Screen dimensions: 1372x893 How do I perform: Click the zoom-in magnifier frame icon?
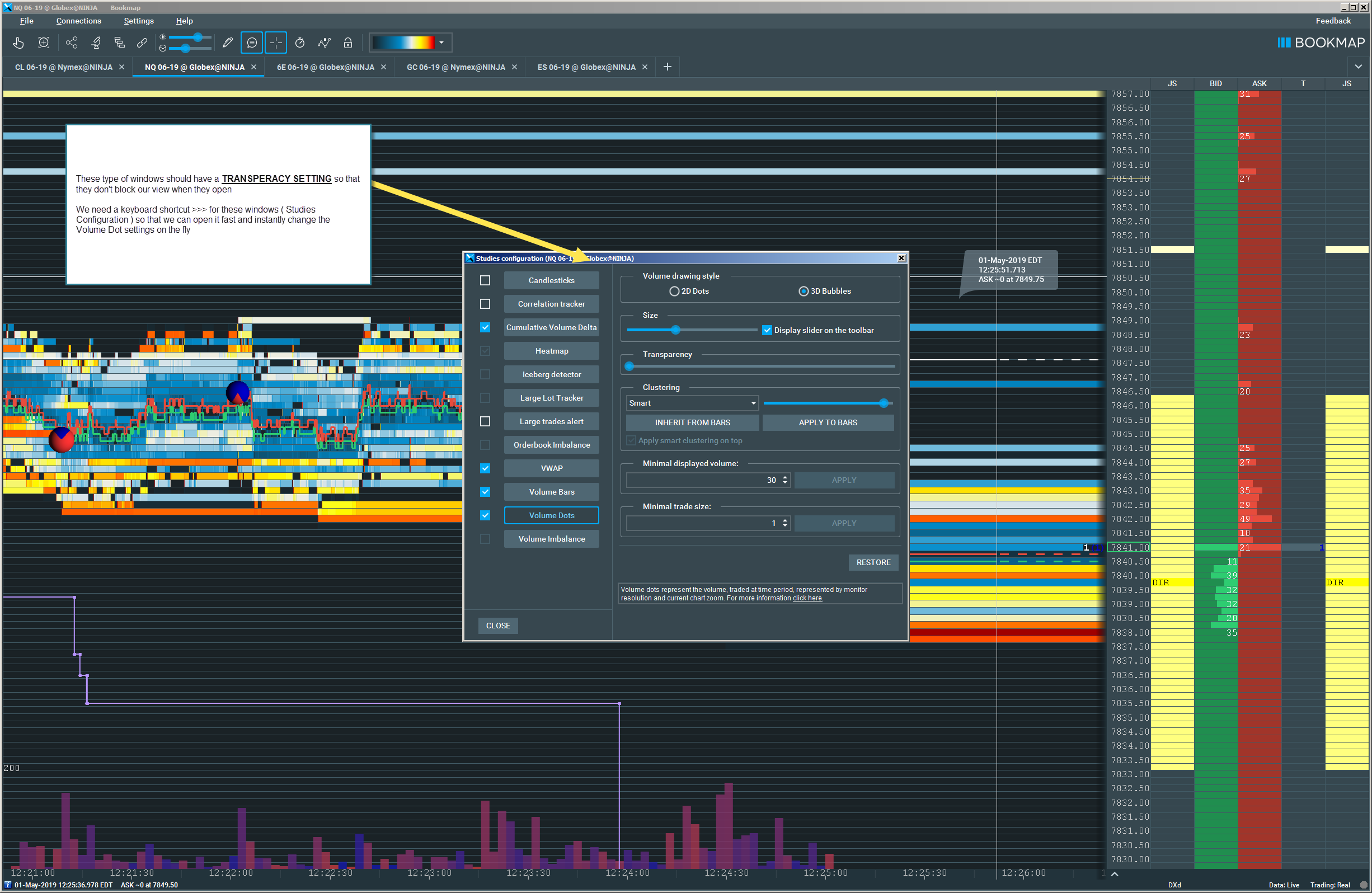pyautogui.click(x=44, y=43)
